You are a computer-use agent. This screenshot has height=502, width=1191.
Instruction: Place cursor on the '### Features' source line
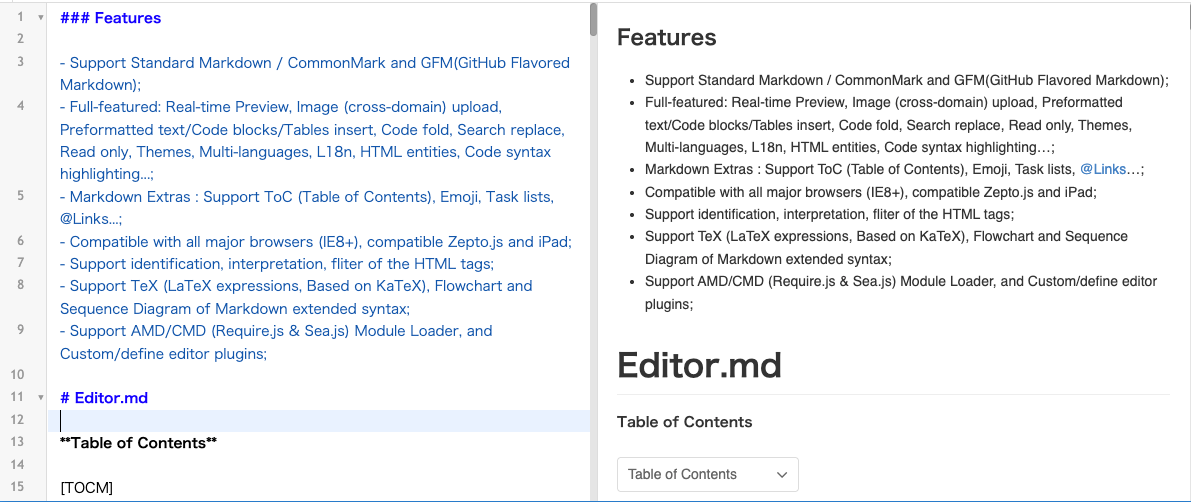[x=110, y=18]
